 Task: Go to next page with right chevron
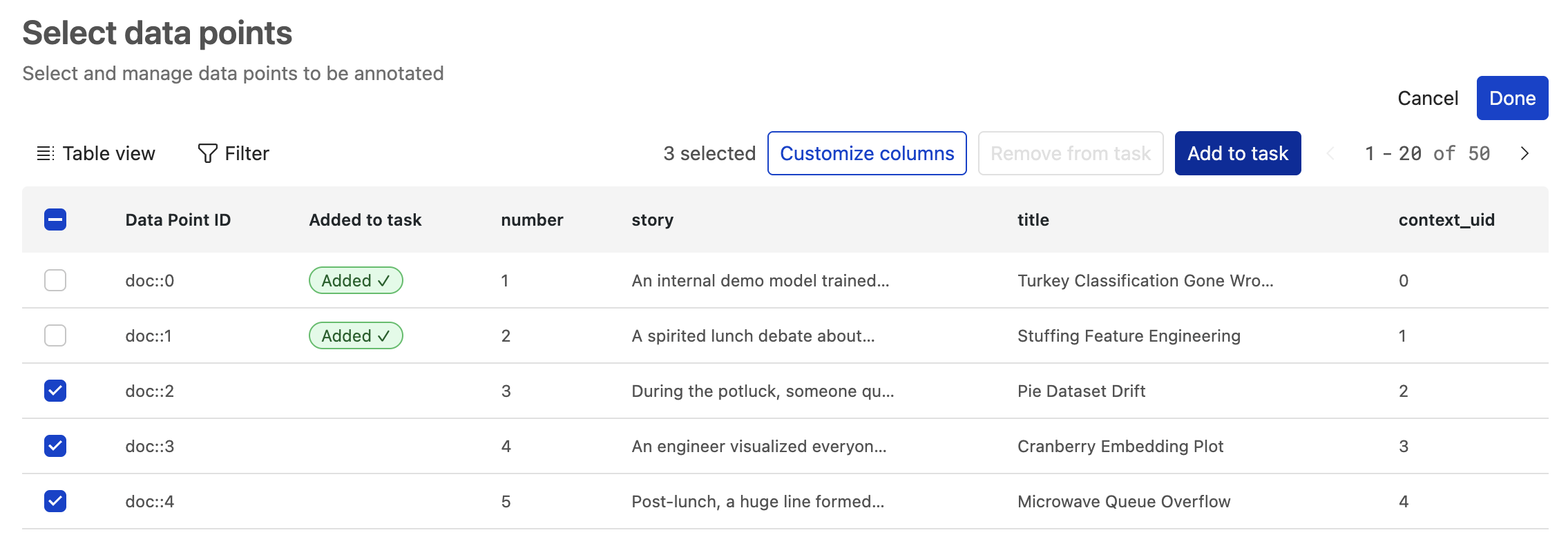1524,153
